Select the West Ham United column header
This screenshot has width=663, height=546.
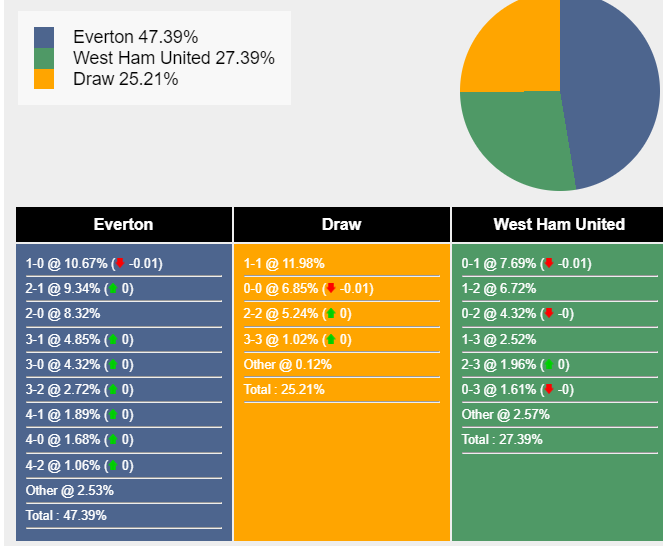click(558, 225)
